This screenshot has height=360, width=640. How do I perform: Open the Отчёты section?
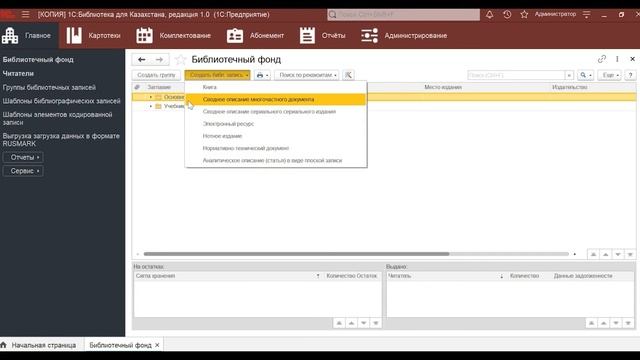coord(322,36)
